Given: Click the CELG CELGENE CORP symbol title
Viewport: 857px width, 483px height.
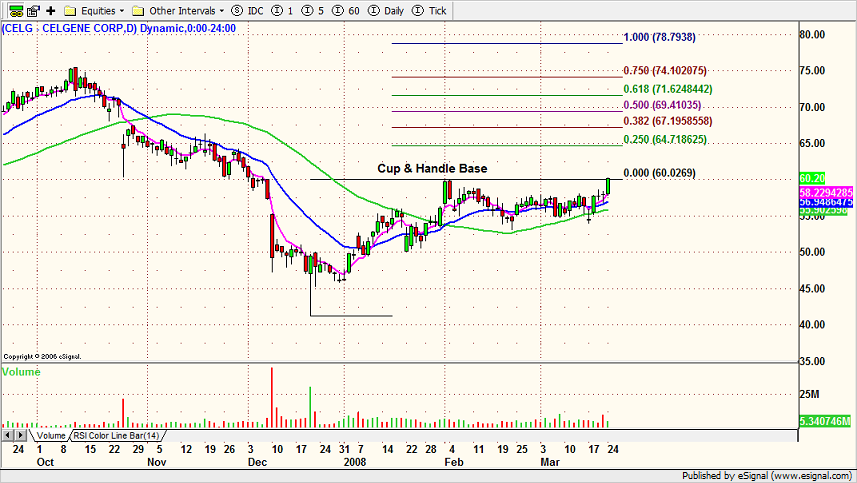Looking at the screenshot, I should pos(119,28).
